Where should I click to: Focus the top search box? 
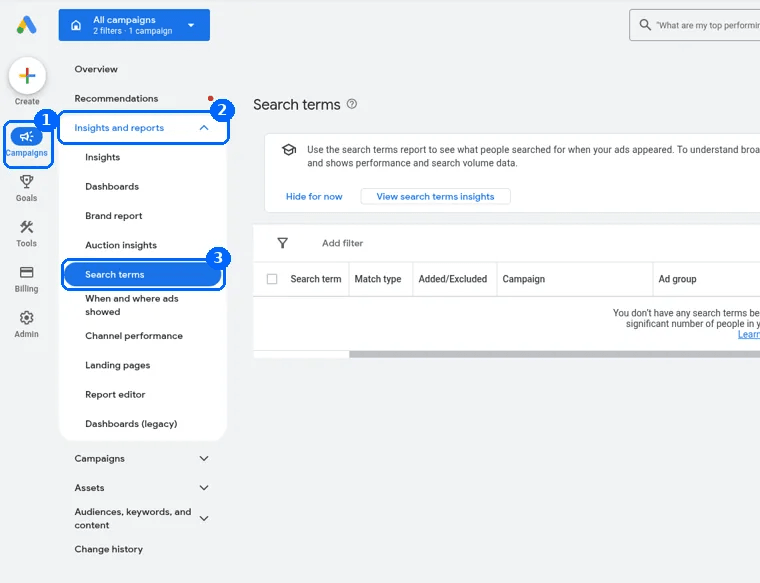coord(695,25)
